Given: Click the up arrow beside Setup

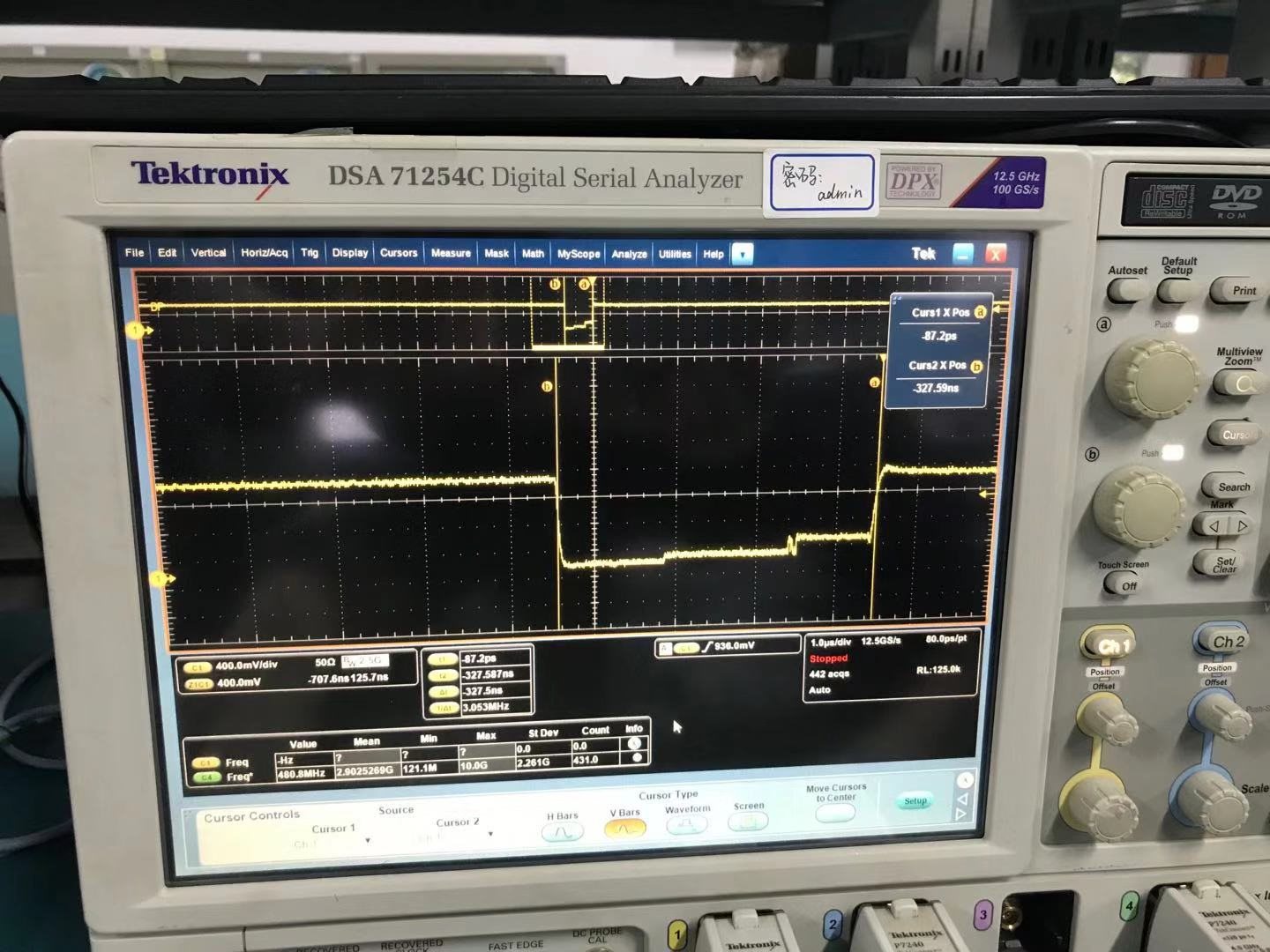Looking at the screenshot, I should (964, 800).
